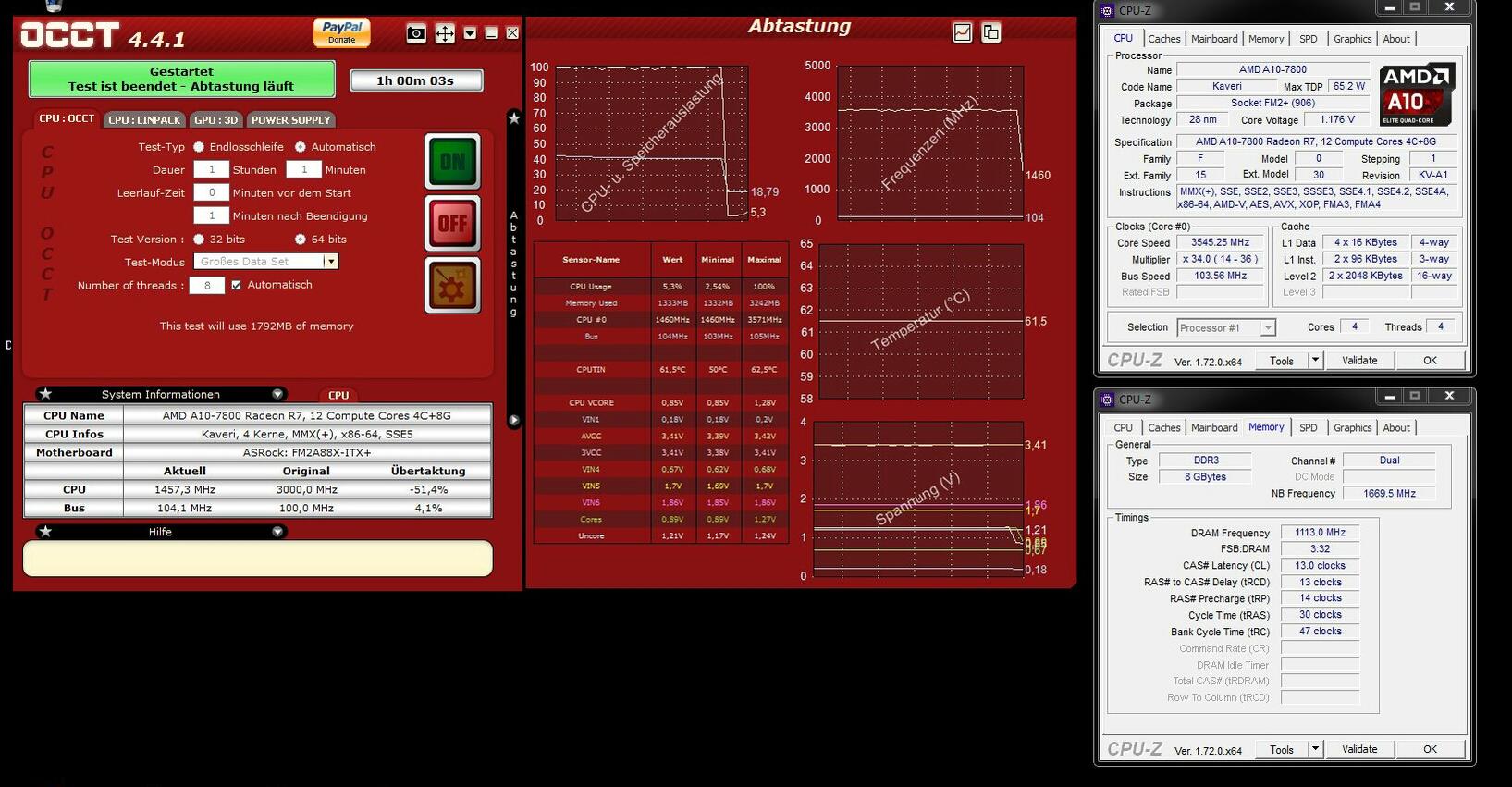Viewport: 1512px width, 787px height.
Task: Click Tools button in upper CPU-Z window
Action: pos(1281,361)
